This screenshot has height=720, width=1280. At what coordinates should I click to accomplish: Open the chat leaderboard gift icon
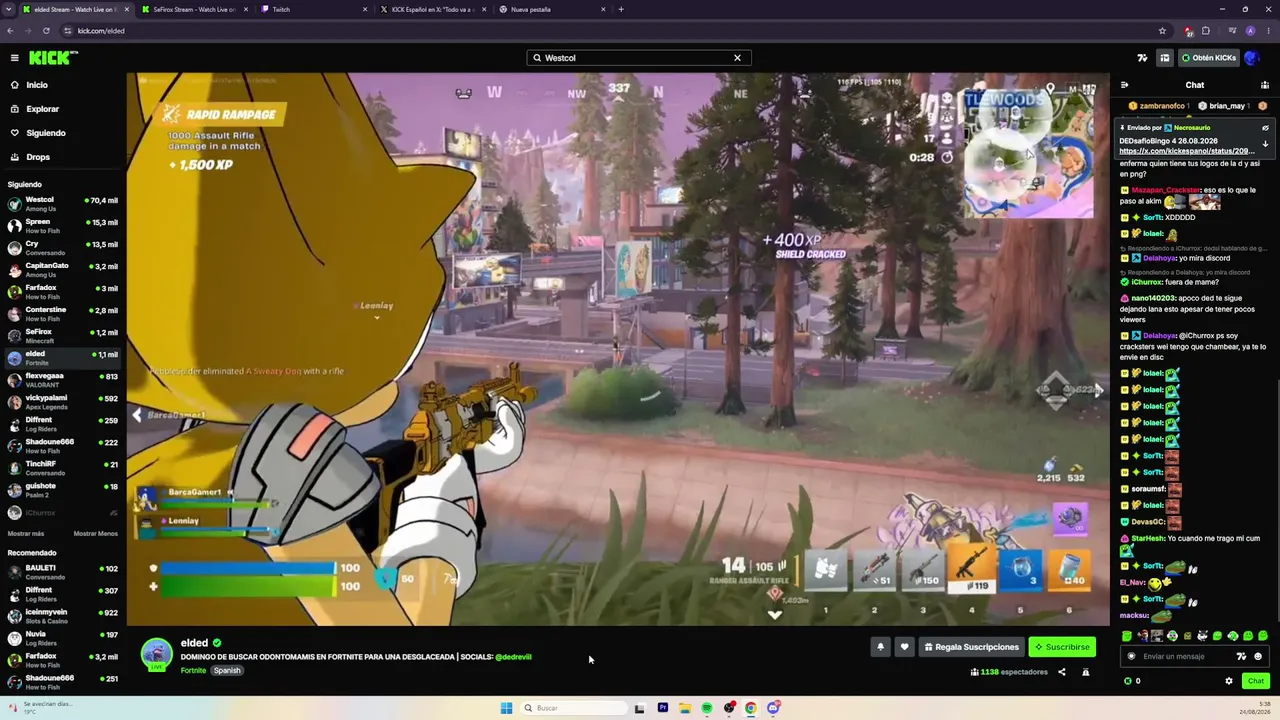[1265, 85]
